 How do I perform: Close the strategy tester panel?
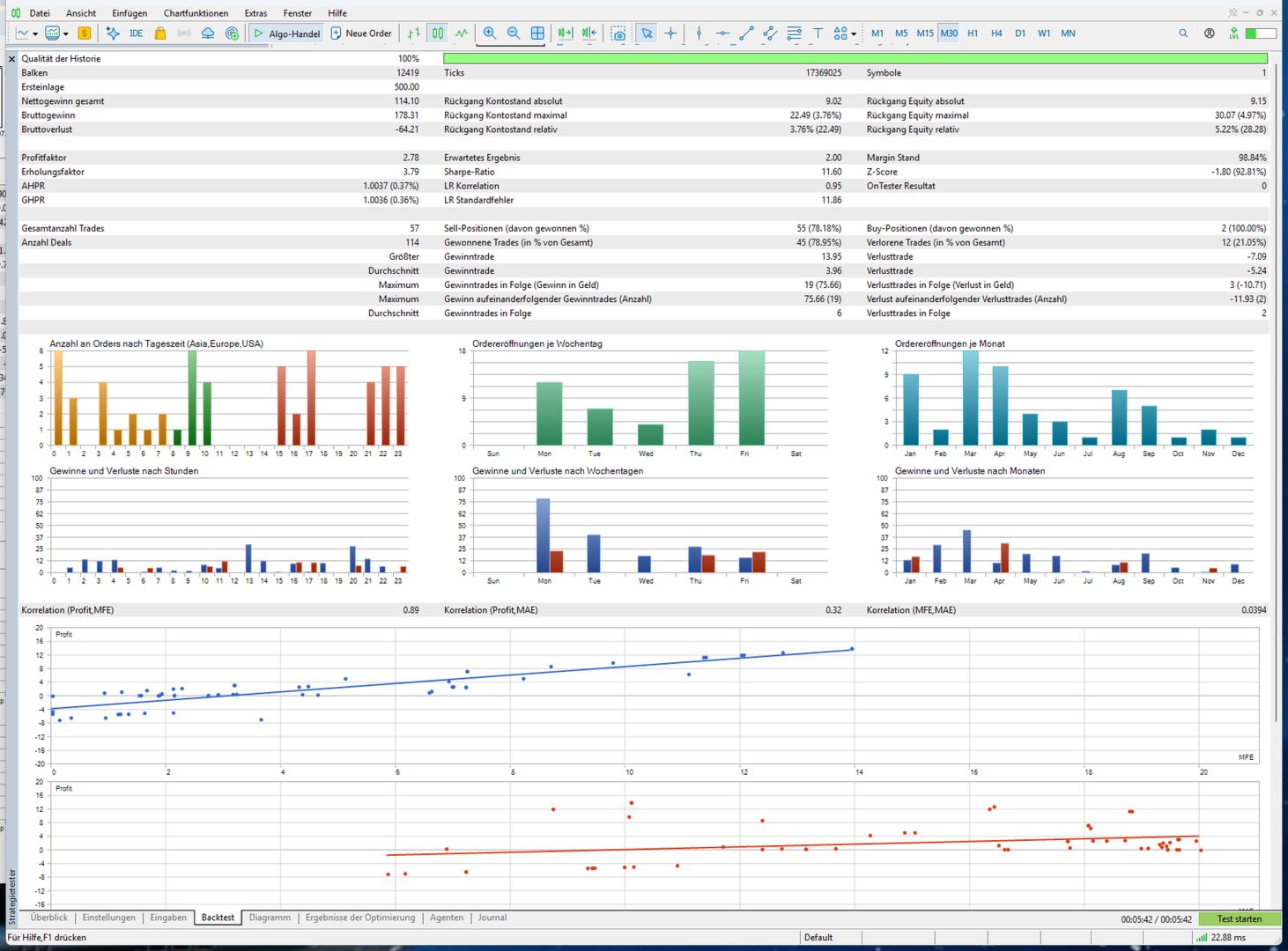coord(11,59)
